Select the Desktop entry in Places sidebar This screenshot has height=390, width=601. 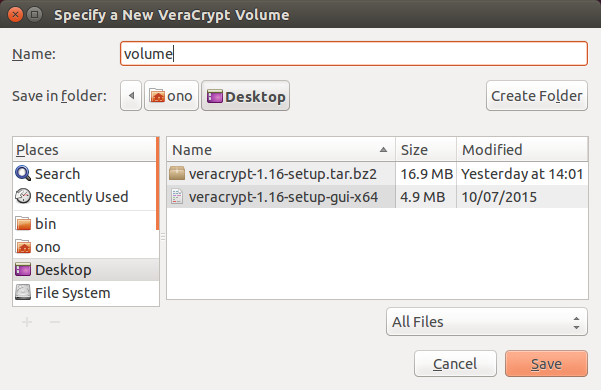pos(86,270)
